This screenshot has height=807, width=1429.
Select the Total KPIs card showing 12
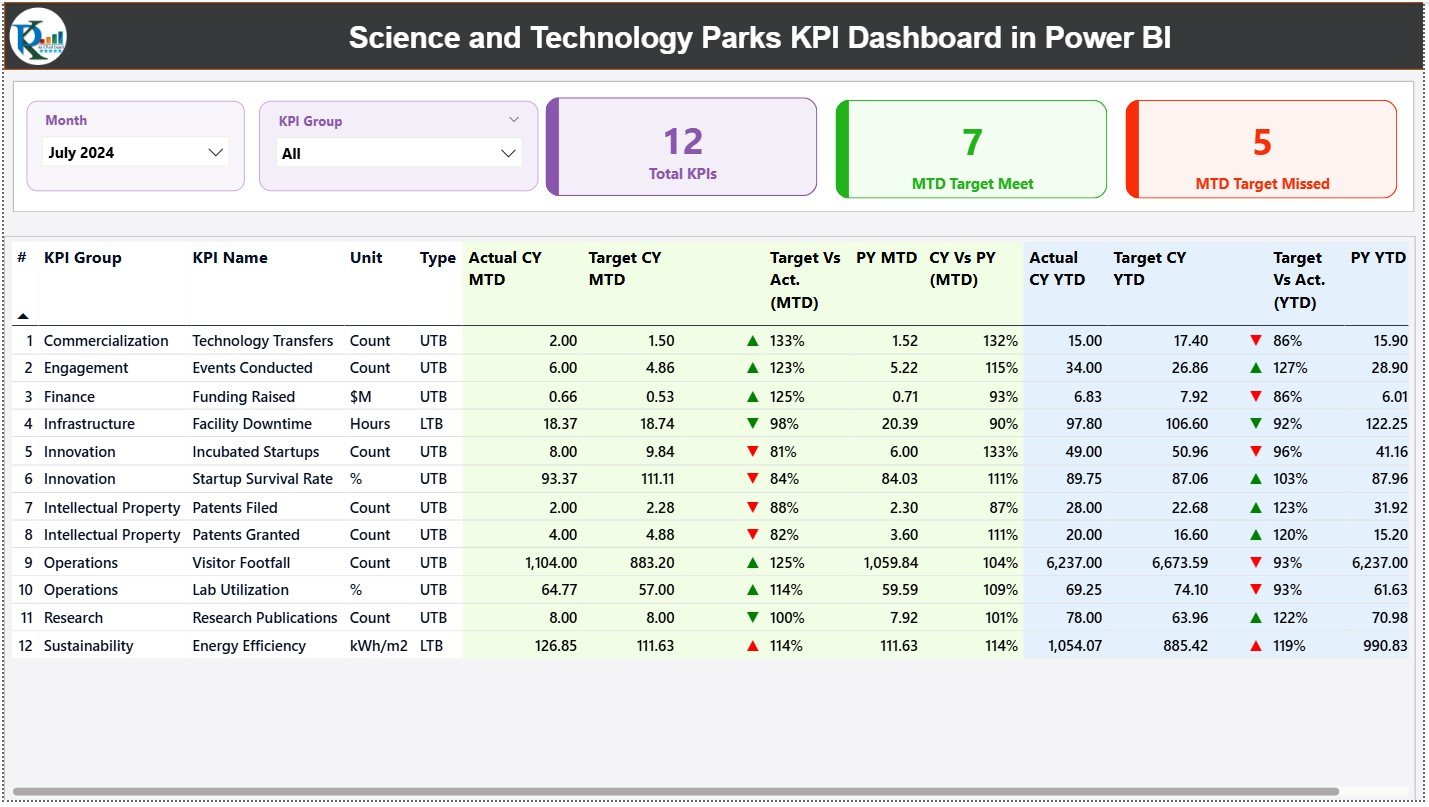(681, 146)
